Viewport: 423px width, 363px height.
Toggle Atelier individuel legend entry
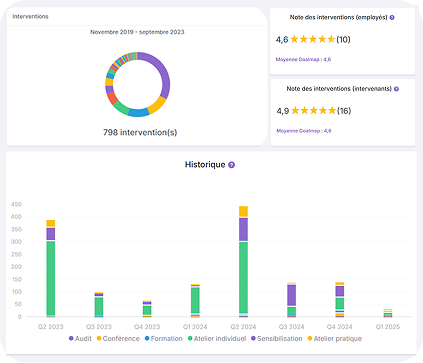pyautogui.click(x=217, y=338)
